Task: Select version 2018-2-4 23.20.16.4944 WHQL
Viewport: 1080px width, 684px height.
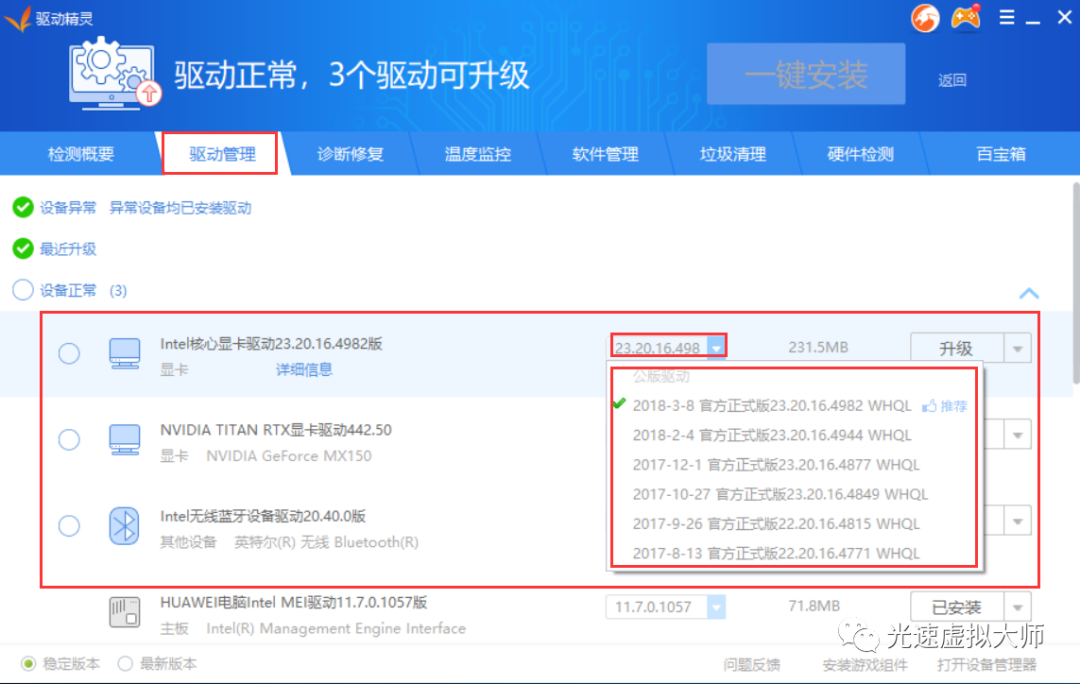Action: tap(772, 435)
